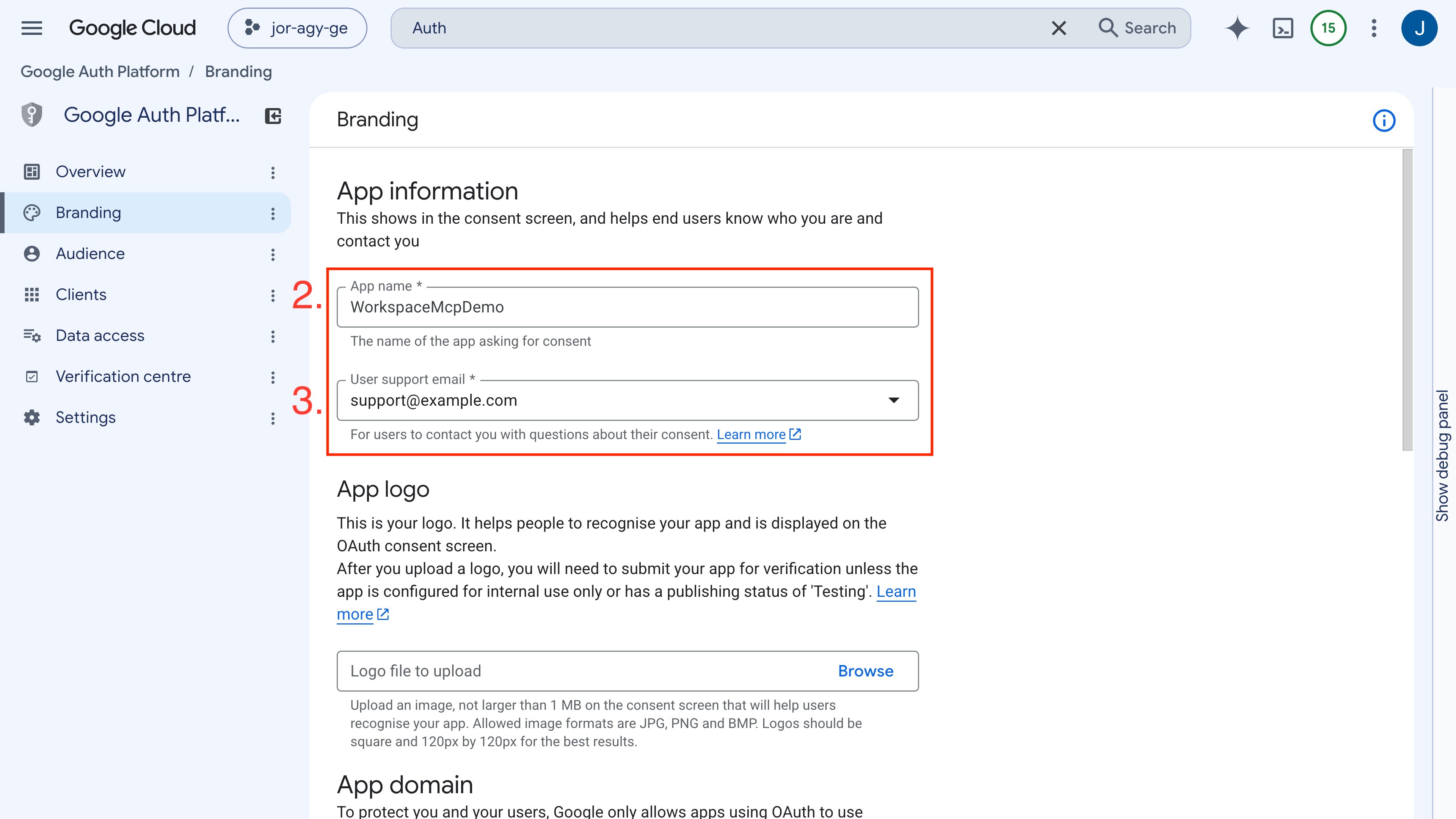The height and width of the screenshot is (819, 1456).
Task: Click the Verification centre checkbox icon
Action: (31, 377)
